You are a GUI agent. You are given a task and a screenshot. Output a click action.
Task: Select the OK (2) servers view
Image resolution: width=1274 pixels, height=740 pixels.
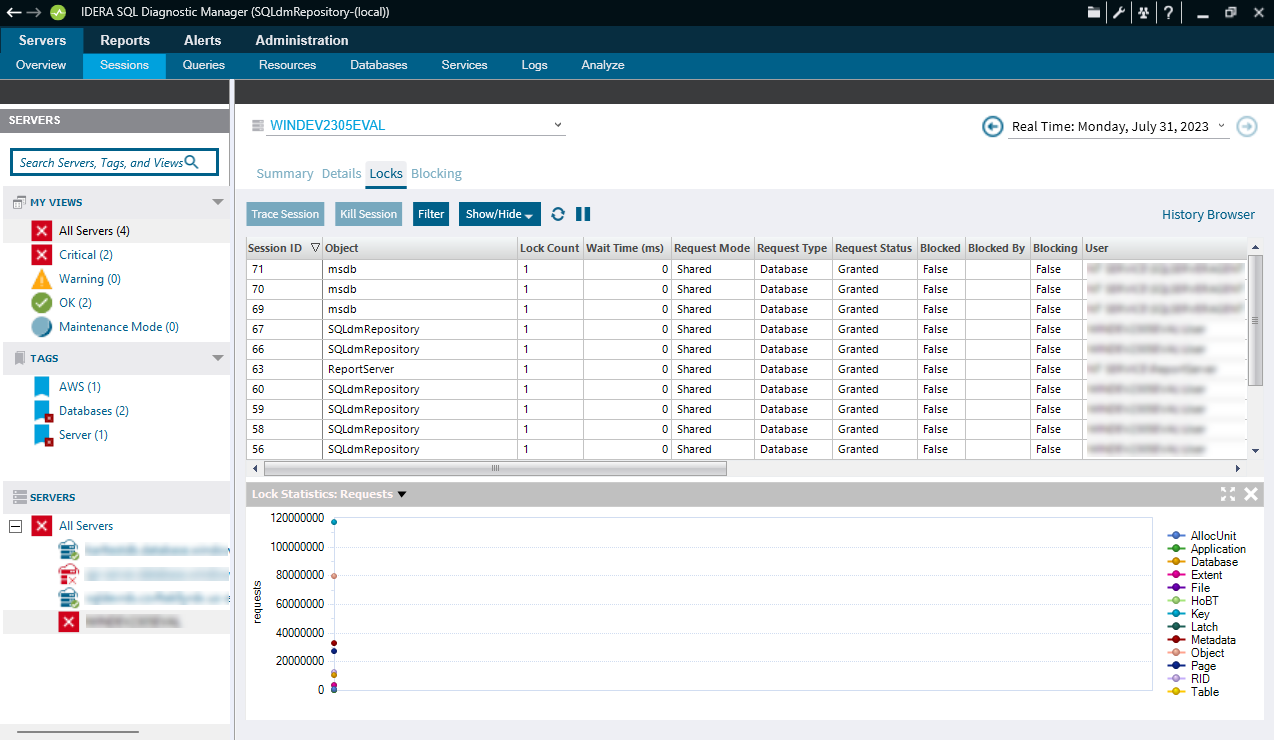[x=75, y=303]
